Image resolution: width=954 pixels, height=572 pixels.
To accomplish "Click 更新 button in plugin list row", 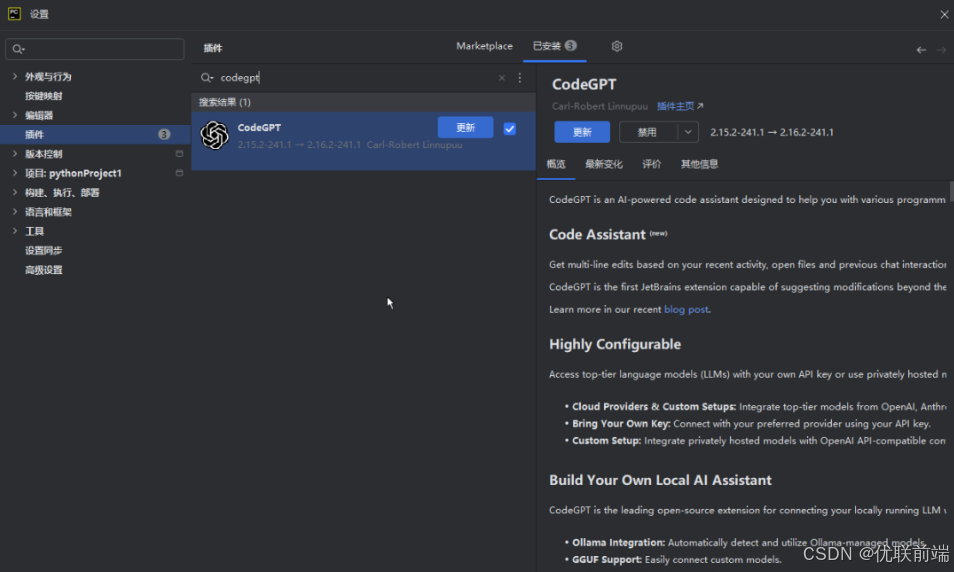I will tap(465, 127).
